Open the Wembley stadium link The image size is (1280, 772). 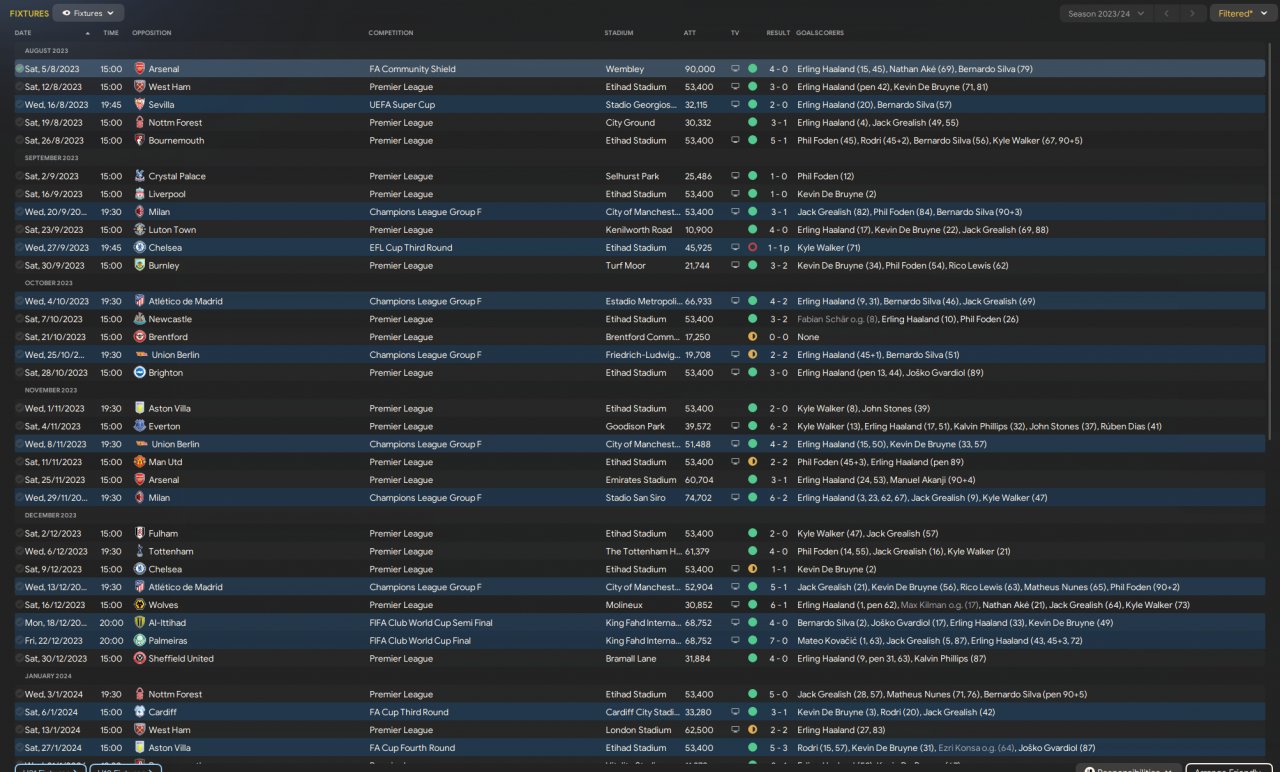tap(624, 69)
